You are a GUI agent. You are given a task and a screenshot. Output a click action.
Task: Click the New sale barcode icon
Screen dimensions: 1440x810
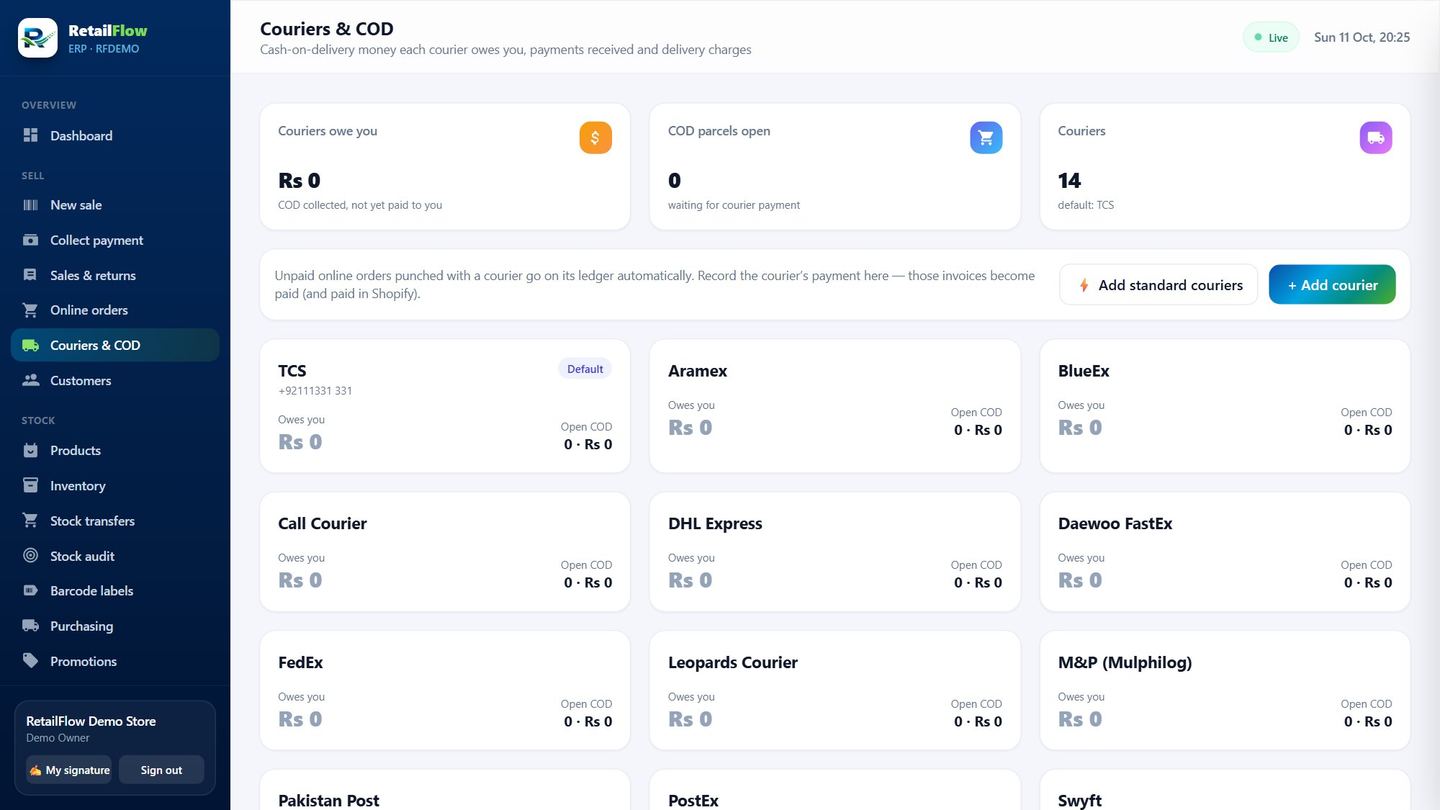point(30,205)
